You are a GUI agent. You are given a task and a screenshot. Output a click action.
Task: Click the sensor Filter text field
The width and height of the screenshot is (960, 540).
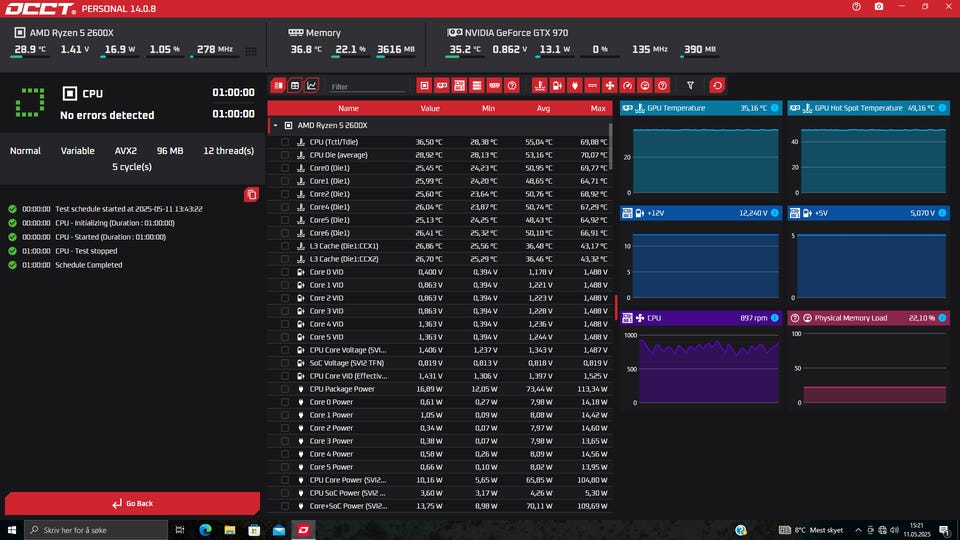pyautogui.click(x=367, y=87)
